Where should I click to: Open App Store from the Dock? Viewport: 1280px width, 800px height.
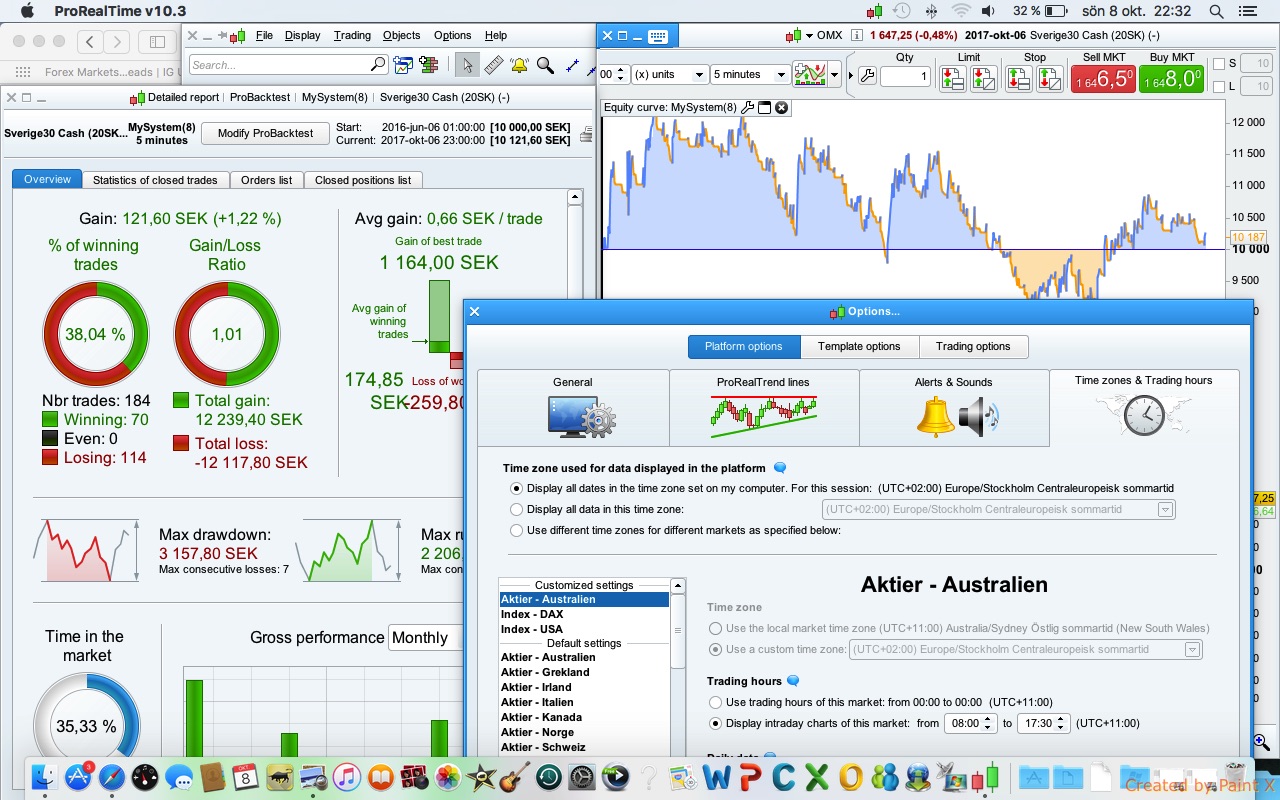click(x=78, y=777)
